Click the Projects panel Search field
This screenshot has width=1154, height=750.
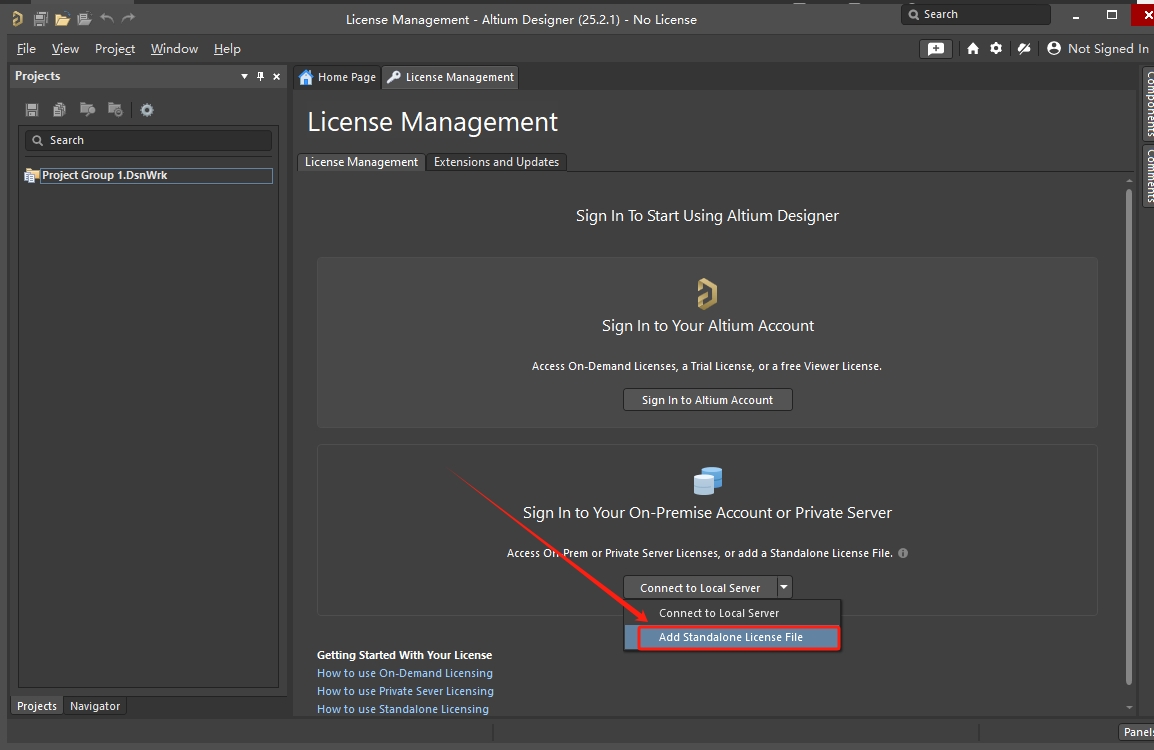coord(148,141)
